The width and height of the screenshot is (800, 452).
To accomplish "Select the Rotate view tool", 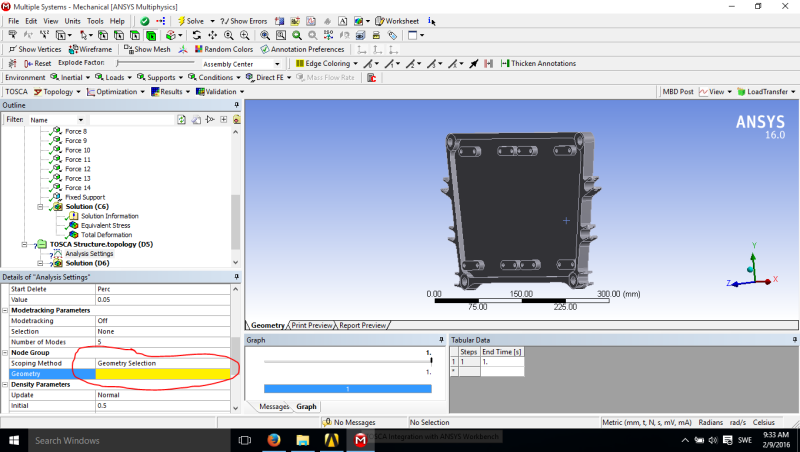I will click(x=196, y=35).
